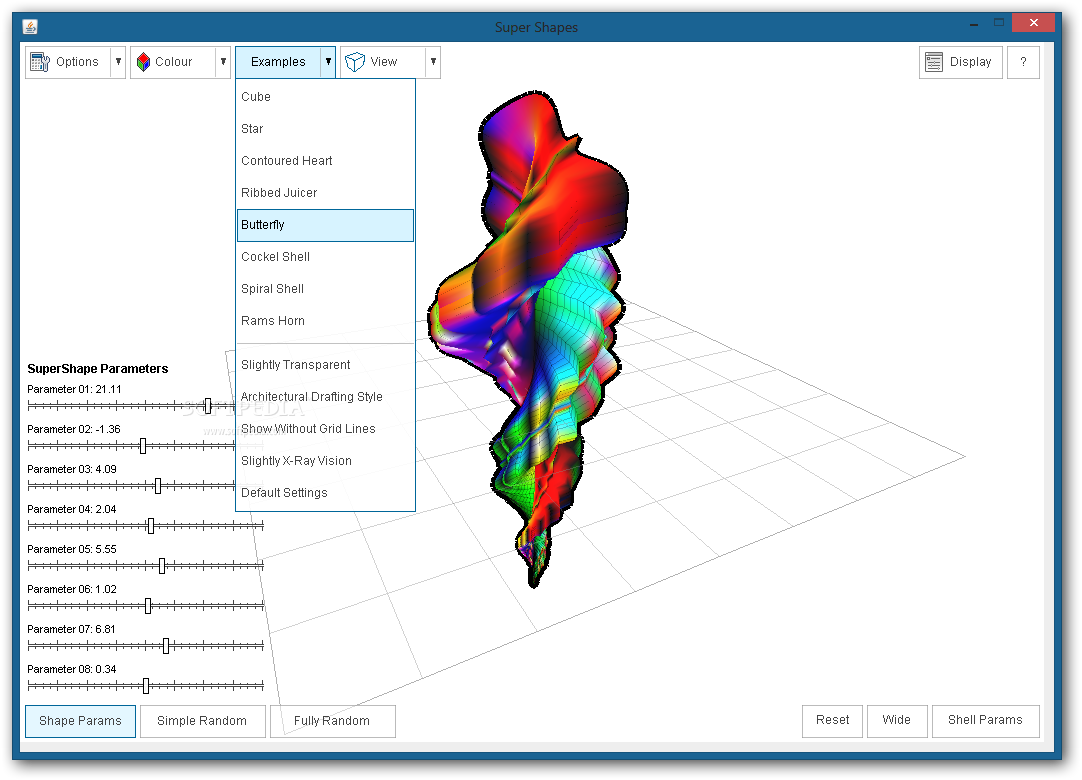This screenshot has width=1082, height=780.
Task: Click the Parameter 05 slider handle
Action: point(162,566)
